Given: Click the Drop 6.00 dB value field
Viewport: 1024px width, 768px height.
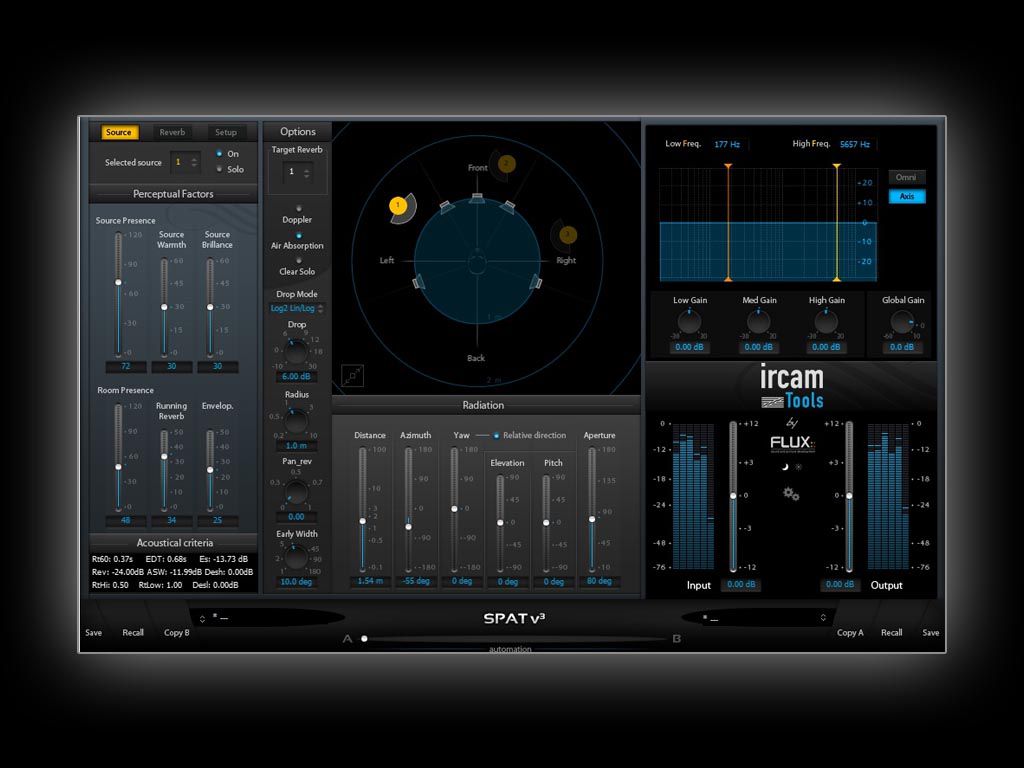Looking at the screenshot, I should [x=296, y=377].
